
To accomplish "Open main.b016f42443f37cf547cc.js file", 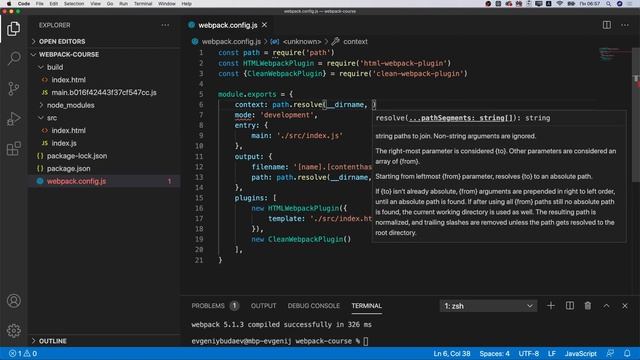I will click(104, 92).
